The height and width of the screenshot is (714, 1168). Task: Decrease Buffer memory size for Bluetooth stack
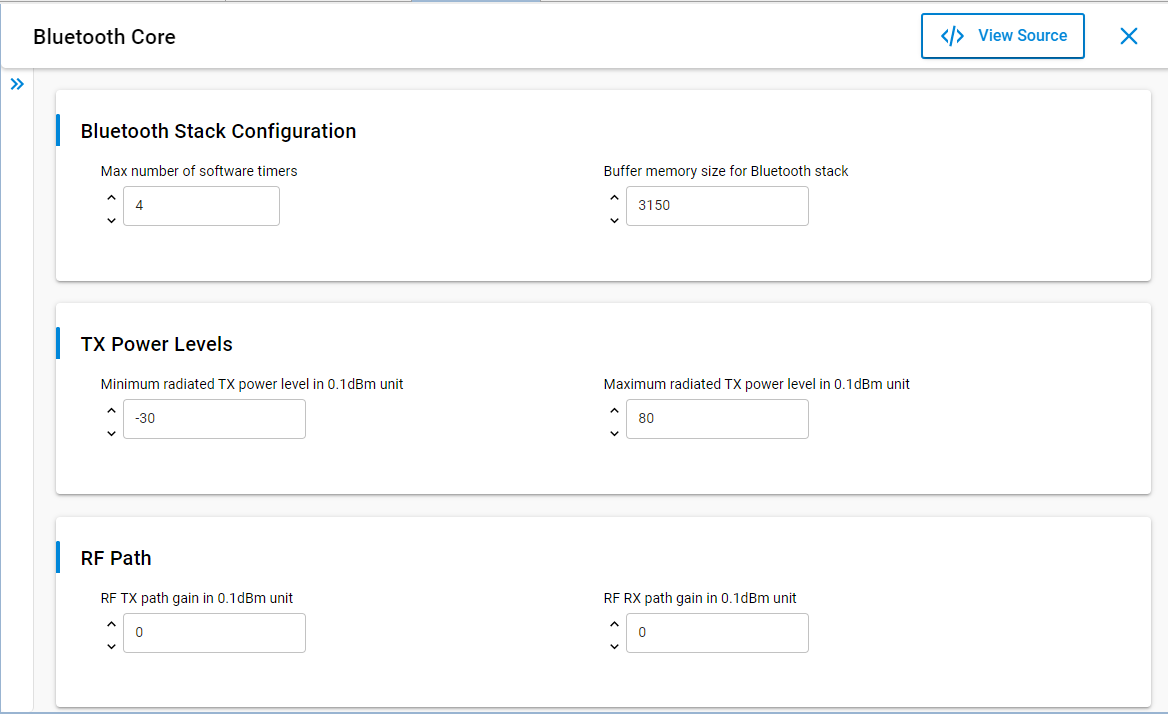click(614, 219)
